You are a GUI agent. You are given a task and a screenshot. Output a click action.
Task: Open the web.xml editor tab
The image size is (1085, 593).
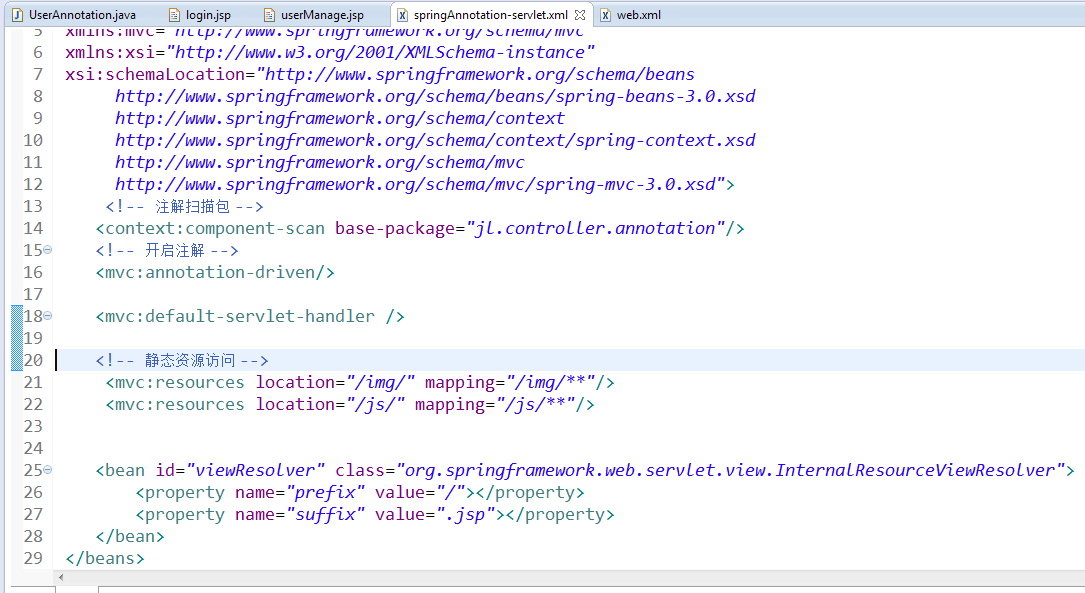(x=630, y=15)
